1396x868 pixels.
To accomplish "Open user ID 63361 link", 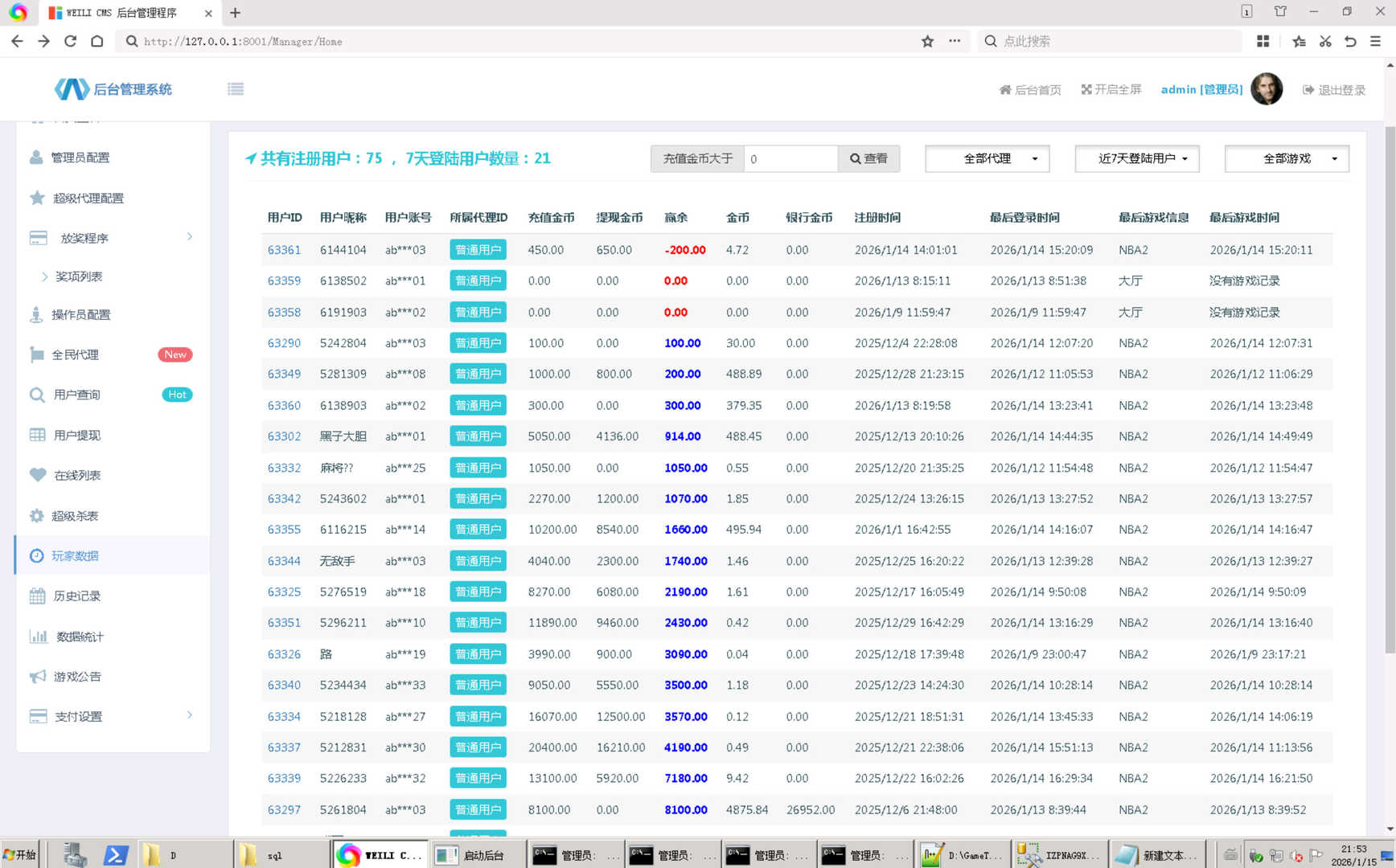I will point(284,250).
